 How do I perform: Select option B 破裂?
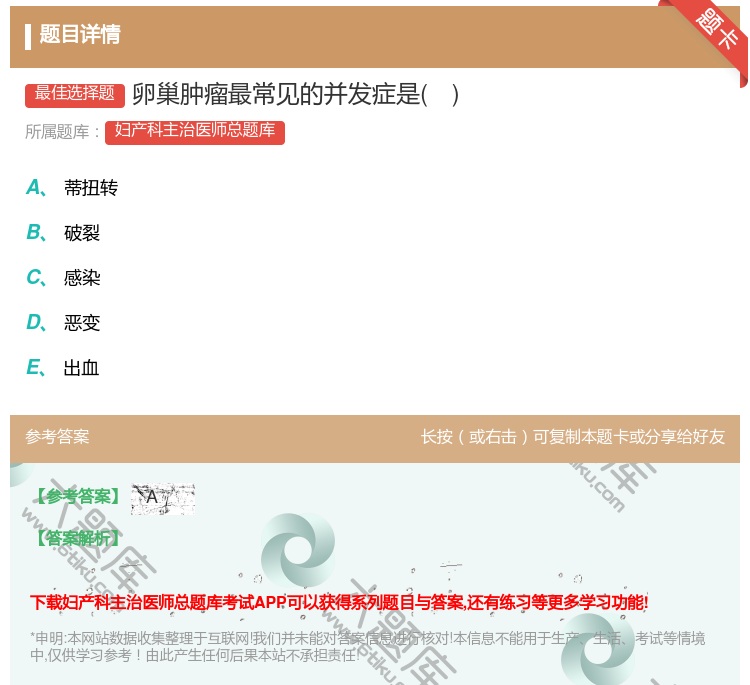pyautogui.click(x=81, y=233)
